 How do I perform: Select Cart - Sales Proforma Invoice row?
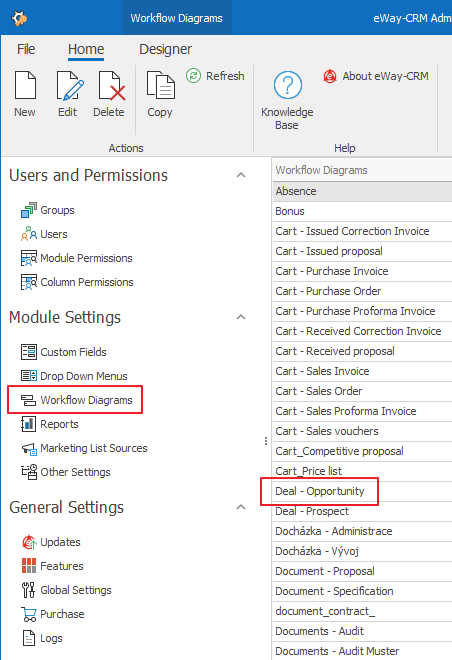point(362,411)
